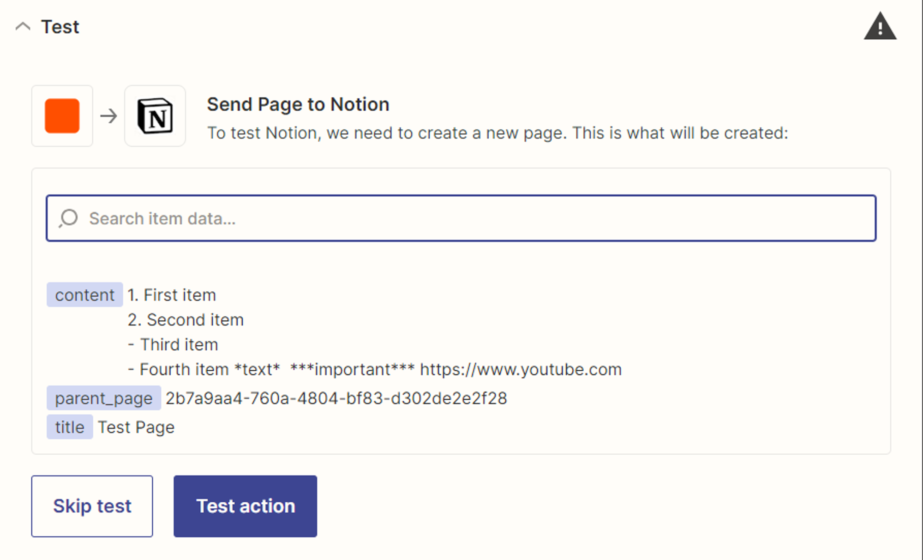
Task: Click the '- Third item' text
Action: tap(173, 344)
